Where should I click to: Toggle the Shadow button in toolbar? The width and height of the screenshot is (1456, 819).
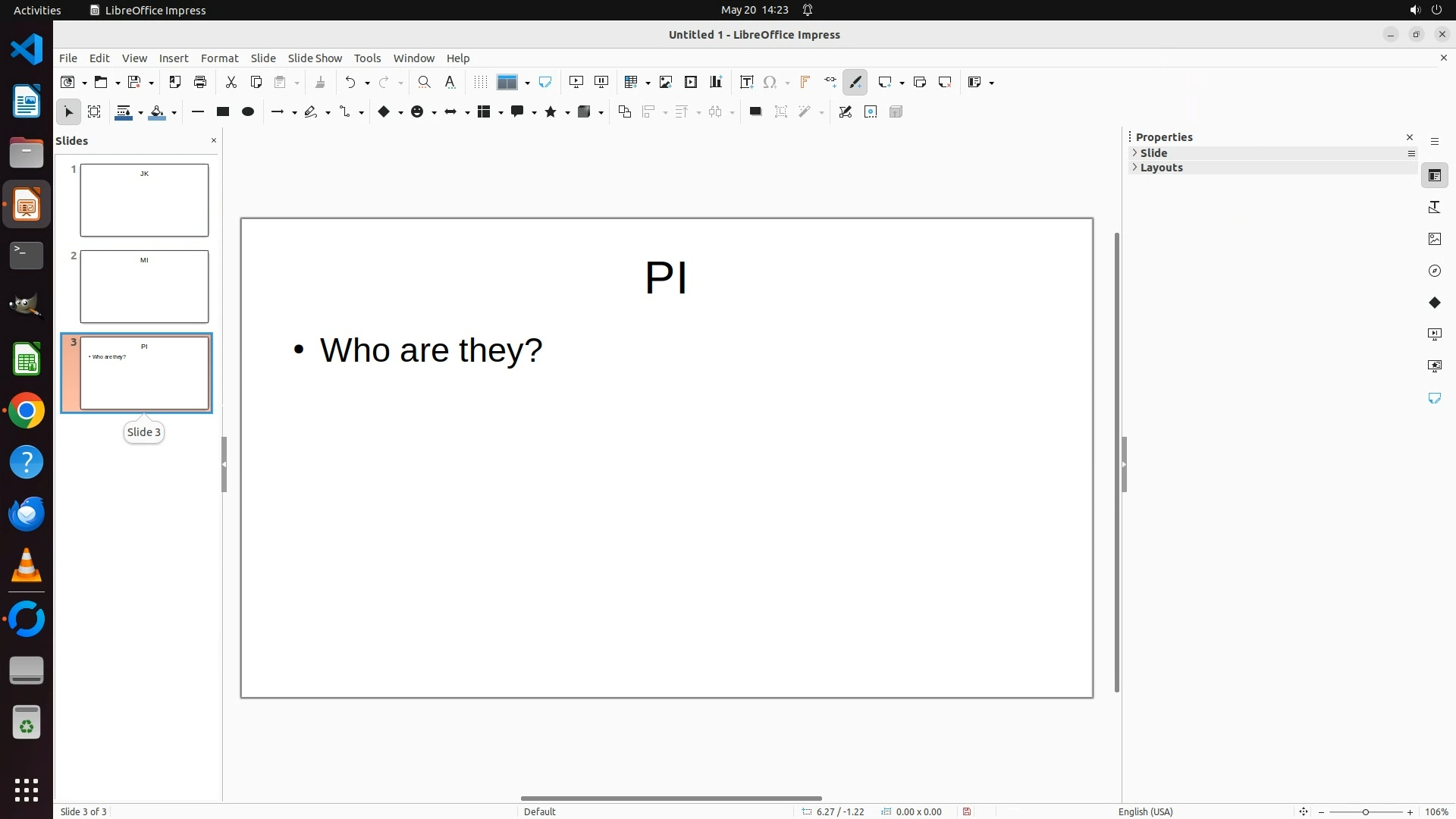pos(755,111)
